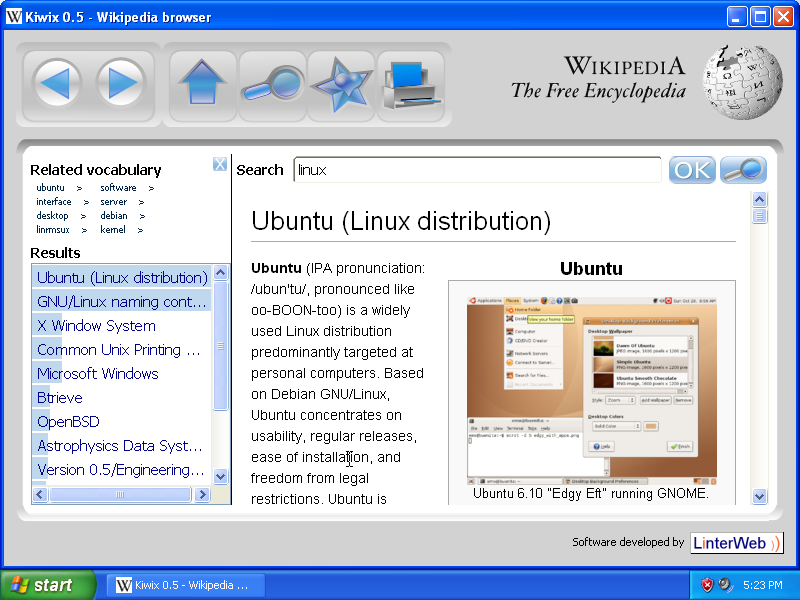Viewport: 800px width, 600px height.
Task: Click the article scrollbar down arrow
Action: [759, 496]
